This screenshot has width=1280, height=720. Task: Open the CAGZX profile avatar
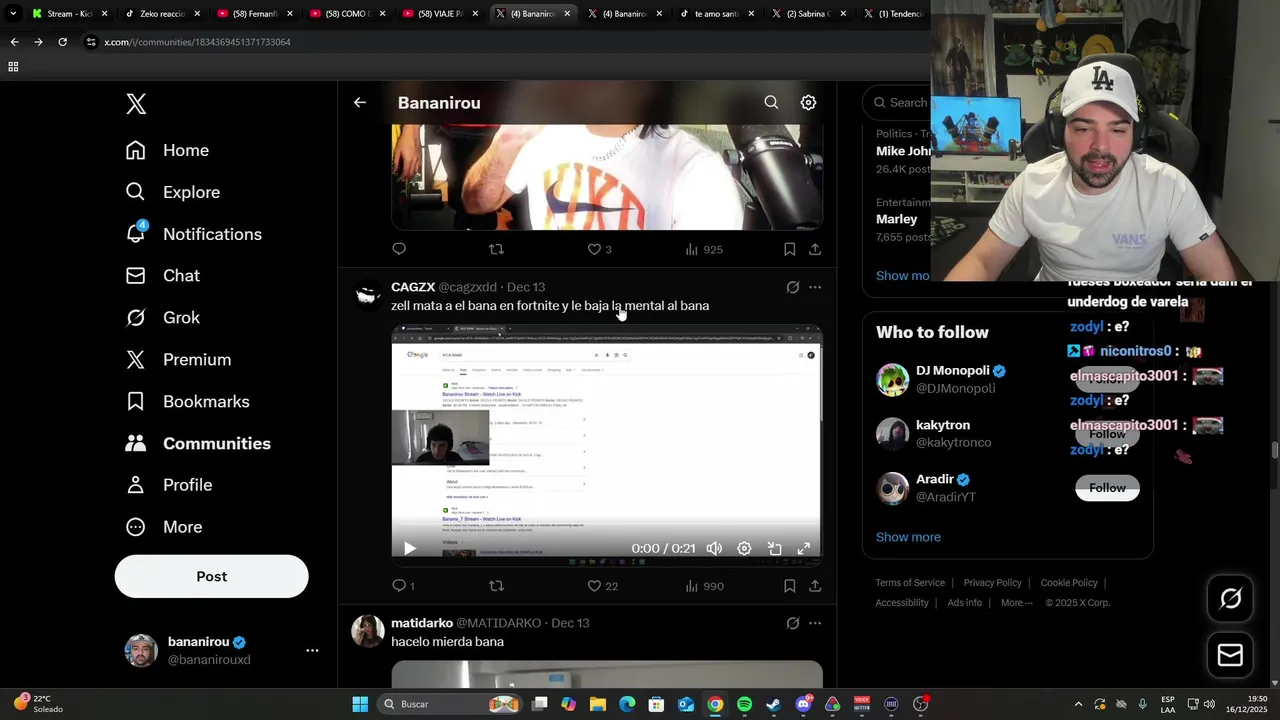(x=368, y=295)
